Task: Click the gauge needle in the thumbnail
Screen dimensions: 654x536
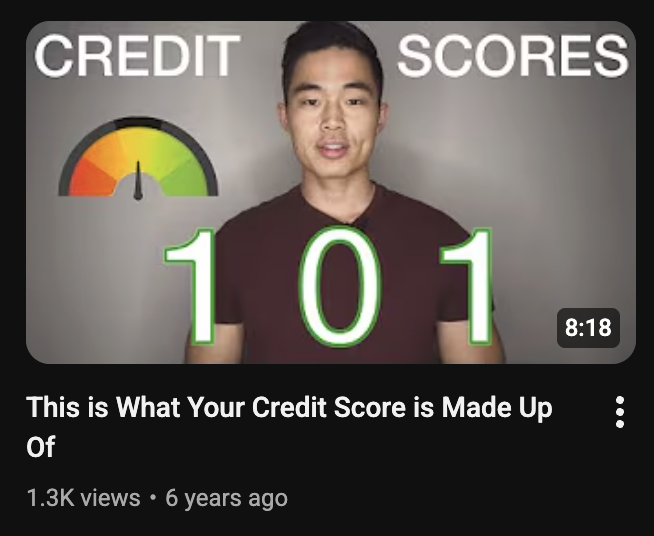Action: tap(138, 180)
